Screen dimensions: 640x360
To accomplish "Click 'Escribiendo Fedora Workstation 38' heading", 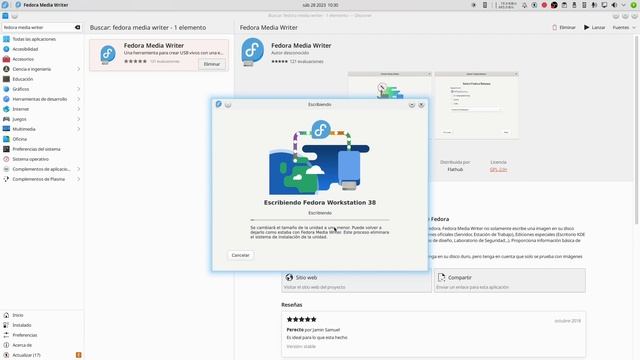I will [x=320, y=202].
